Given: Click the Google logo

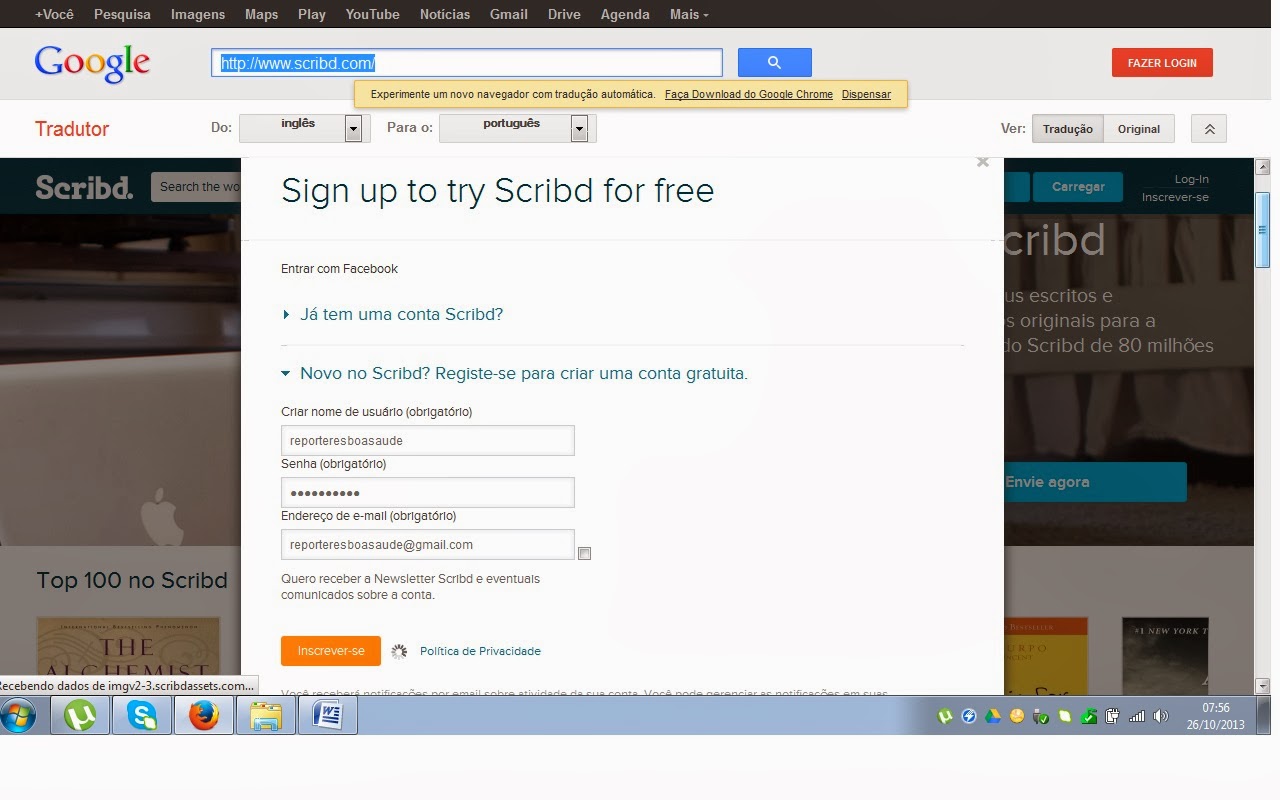Looking at the screenshot, I should tap(92, 63).
